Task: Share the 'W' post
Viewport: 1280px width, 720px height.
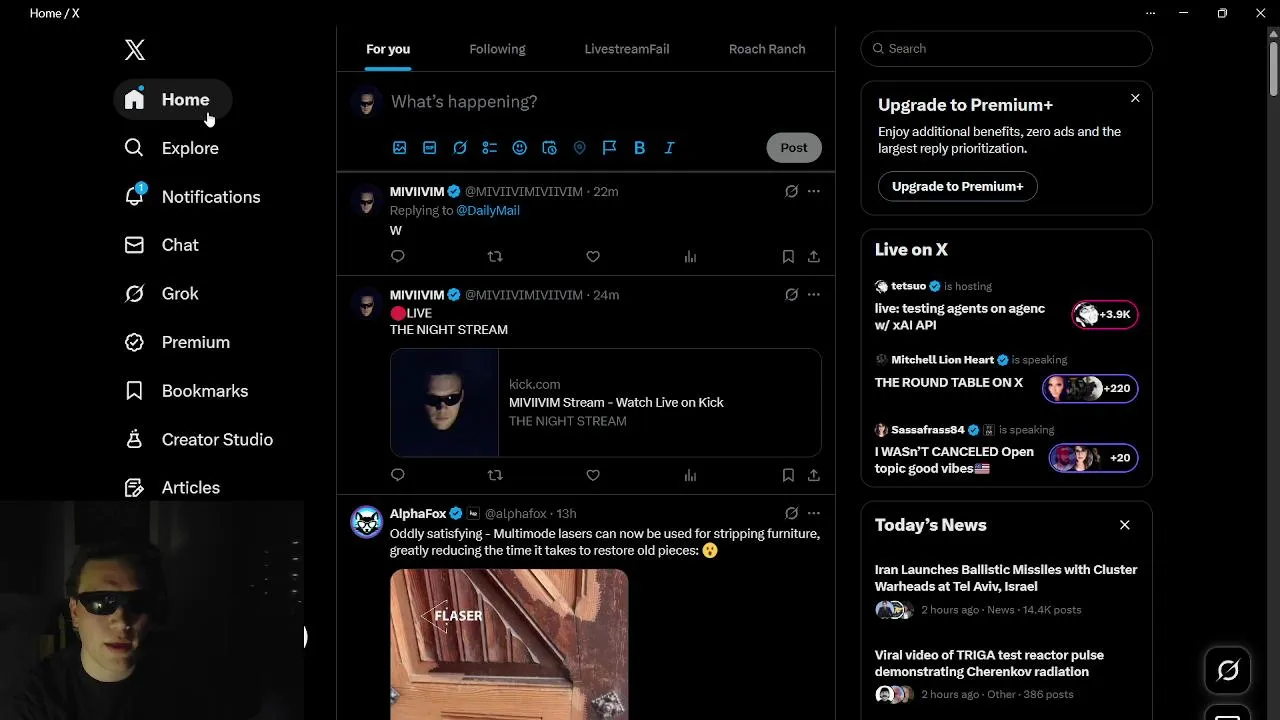Action: pos(814,257)
